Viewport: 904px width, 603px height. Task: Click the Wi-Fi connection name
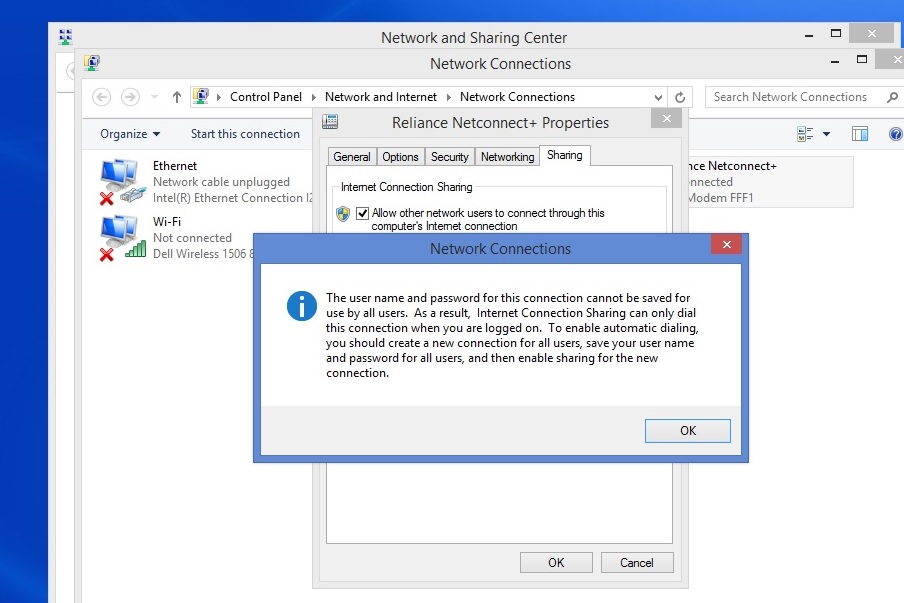167,222
